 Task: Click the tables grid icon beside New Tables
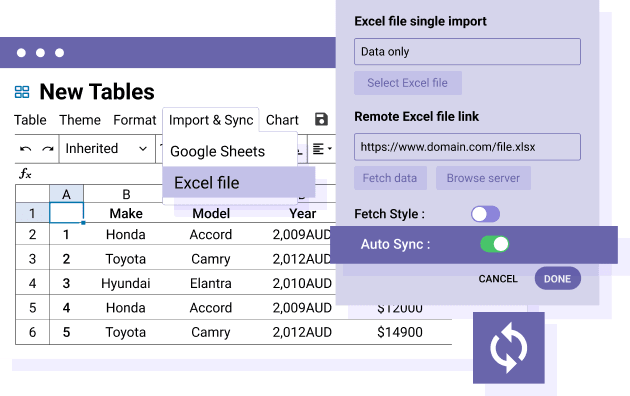coord(22,92)
